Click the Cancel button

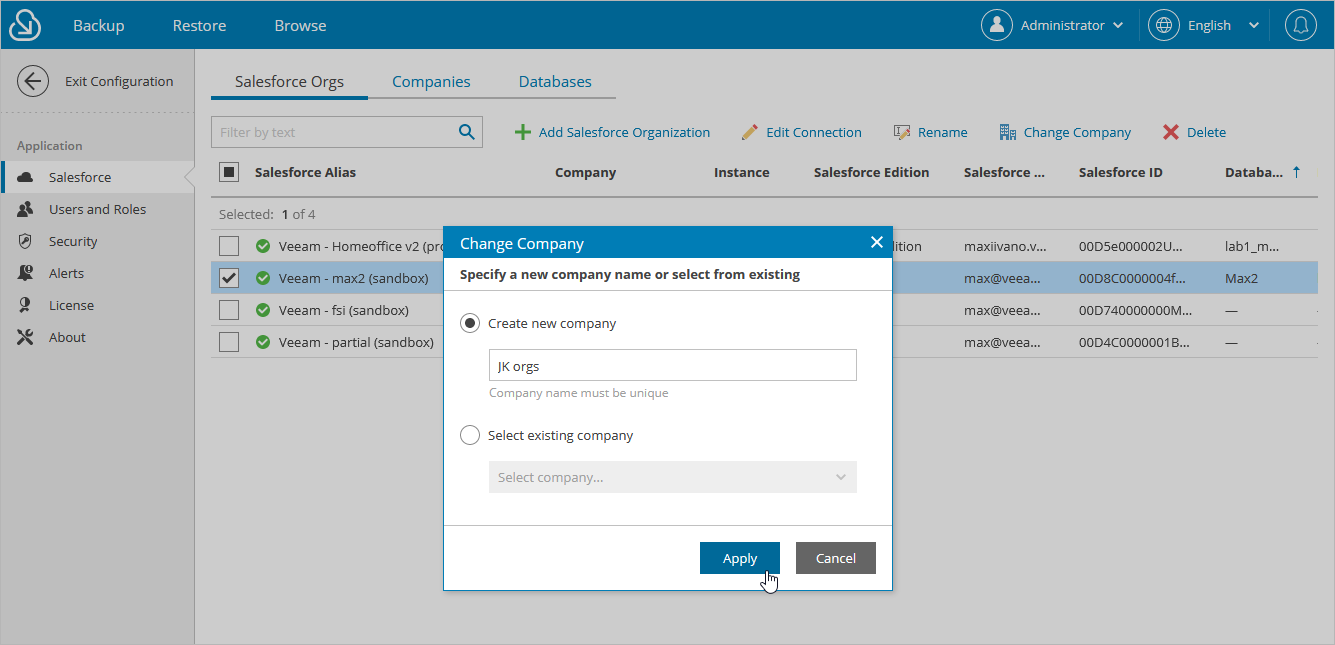pos(836,558)
